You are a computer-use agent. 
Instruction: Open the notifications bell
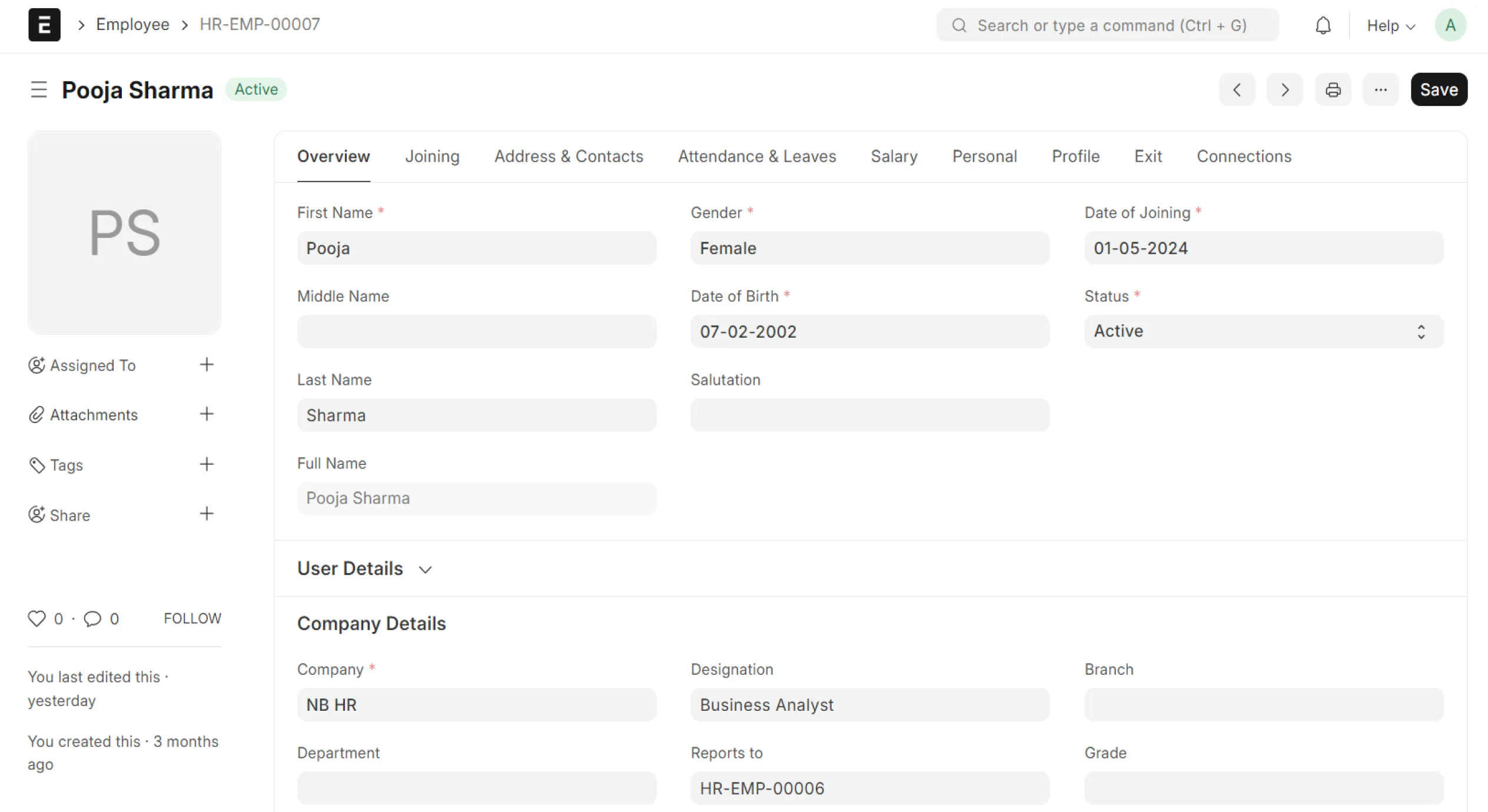[x=1323, y=25]
